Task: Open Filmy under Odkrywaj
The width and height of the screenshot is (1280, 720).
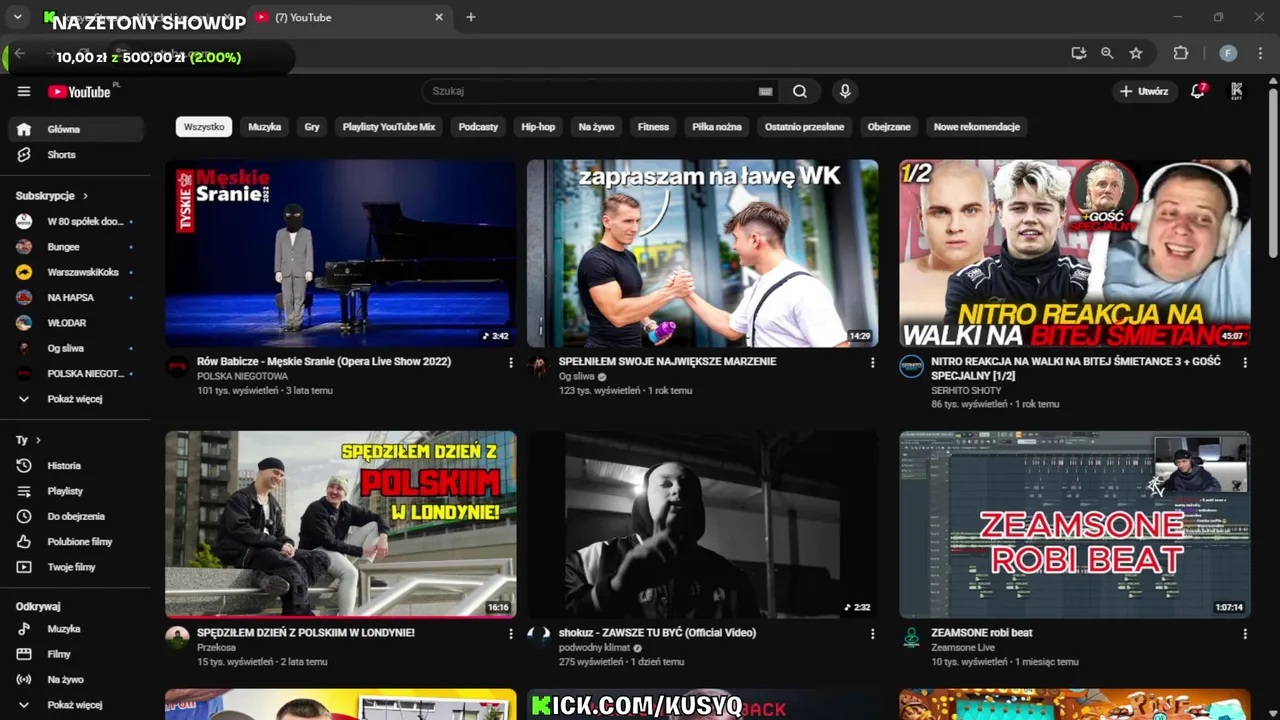Action: [x=78, y=654]
